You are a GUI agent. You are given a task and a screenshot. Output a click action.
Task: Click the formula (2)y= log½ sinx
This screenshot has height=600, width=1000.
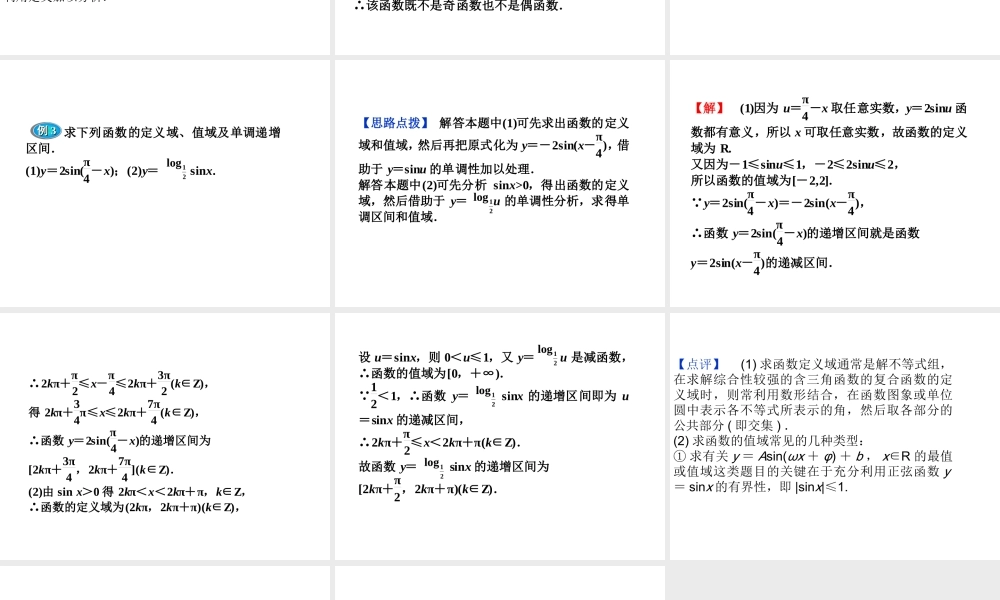172,170
